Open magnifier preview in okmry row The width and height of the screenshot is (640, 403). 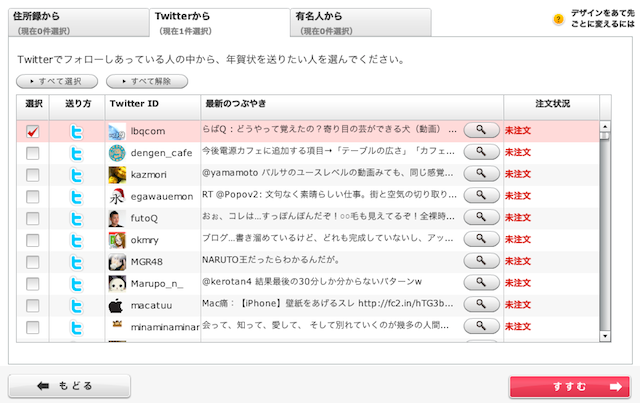(482, 238)
